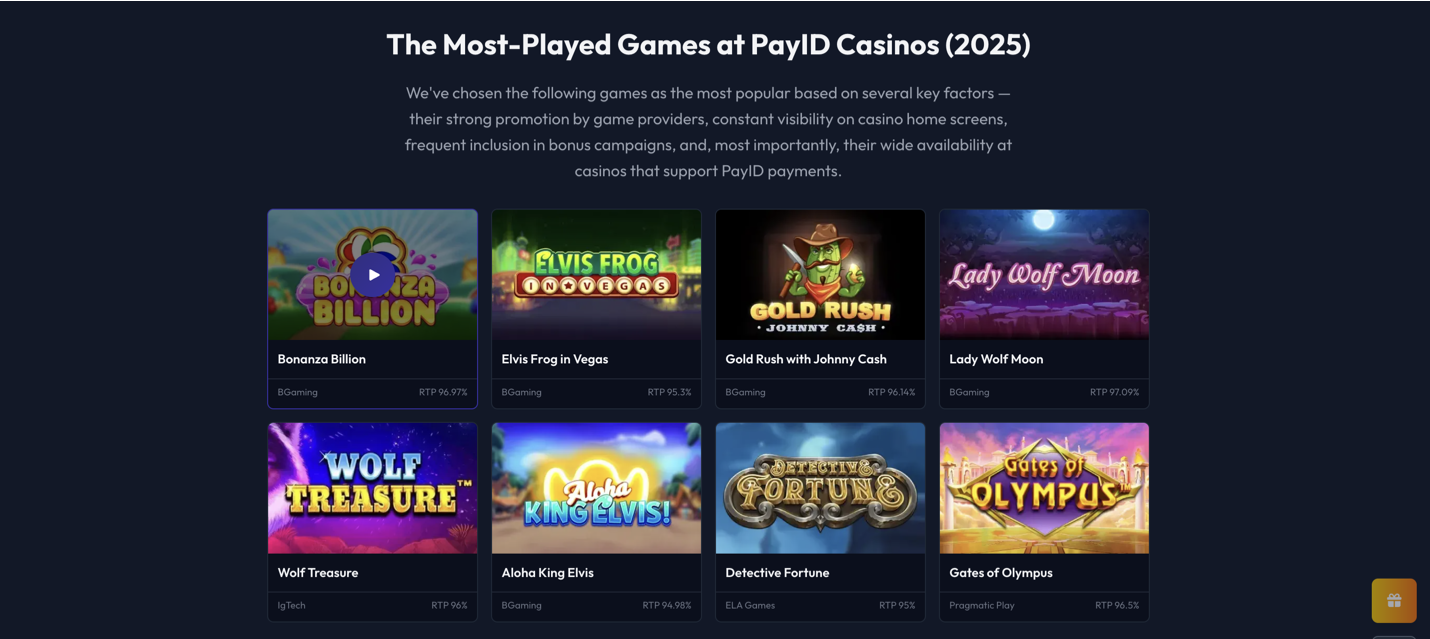The width and height of the screenshot is (1430, 639).
Task: Open the Gates of Olympus game image
Action: (1044, 487)
